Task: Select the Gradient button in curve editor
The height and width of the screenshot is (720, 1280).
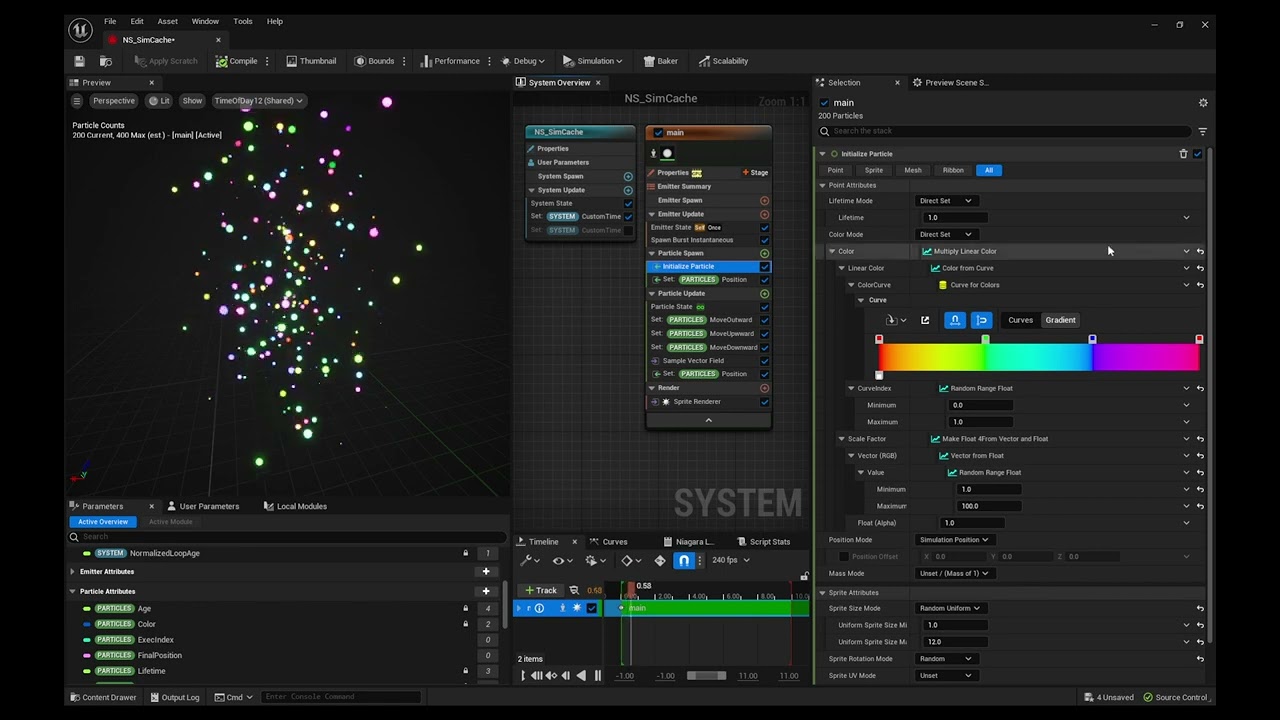Action: click(x=1060, y=320)
